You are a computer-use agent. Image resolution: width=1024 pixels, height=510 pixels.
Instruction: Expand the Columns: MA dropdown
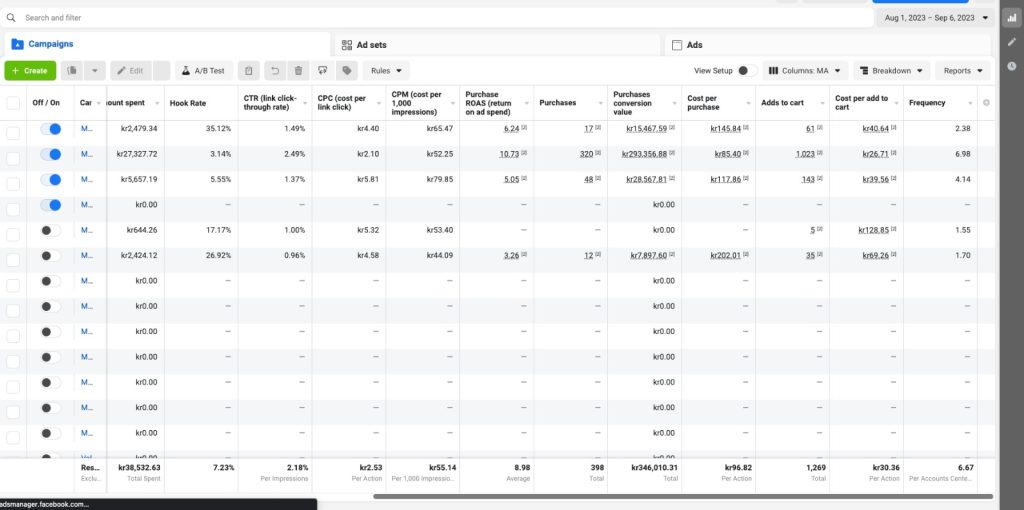click(806, 71)
